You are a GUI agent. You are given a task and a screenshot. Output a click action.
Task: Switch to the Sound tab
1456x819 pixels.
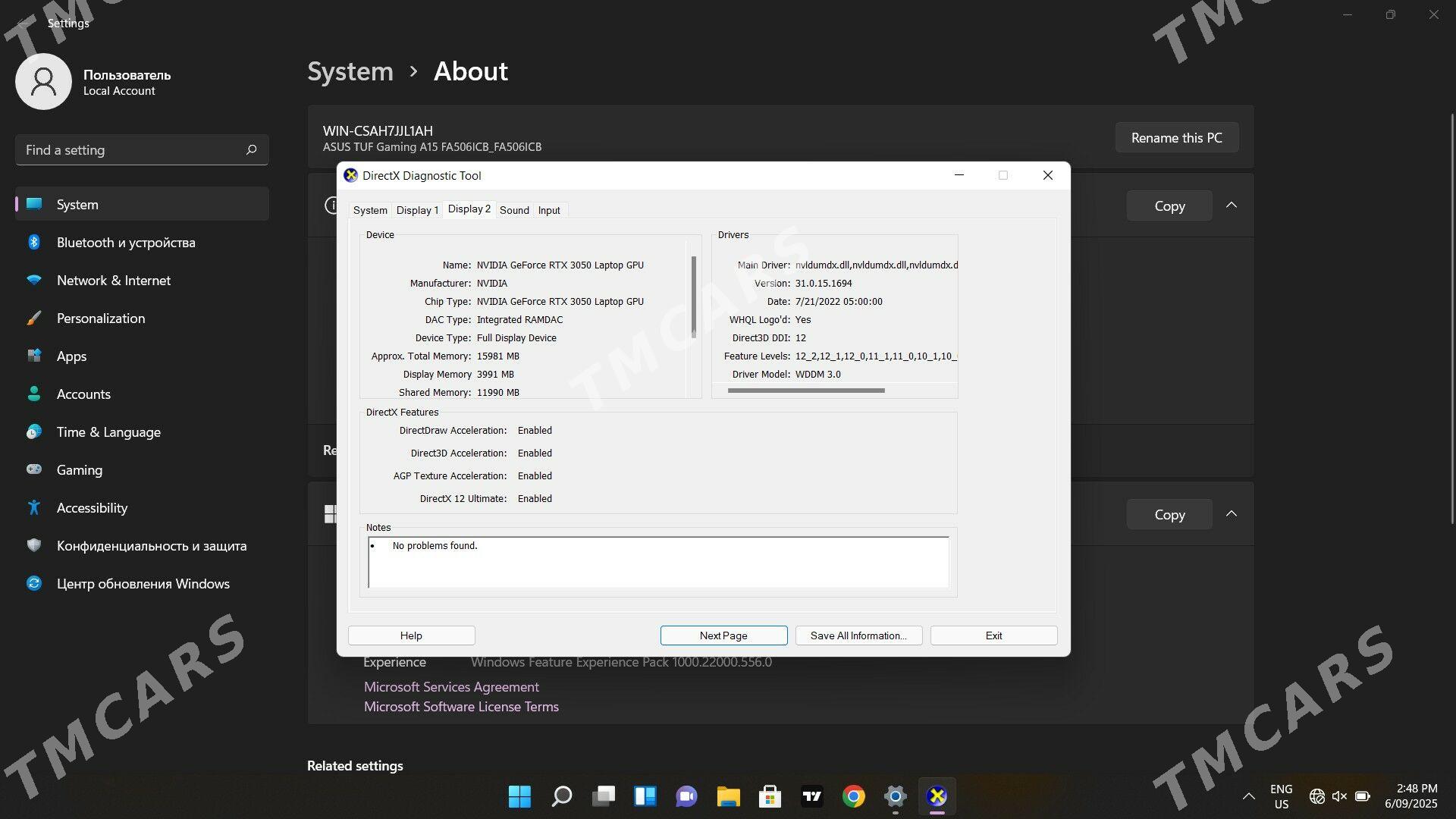[x=514, y=210]
